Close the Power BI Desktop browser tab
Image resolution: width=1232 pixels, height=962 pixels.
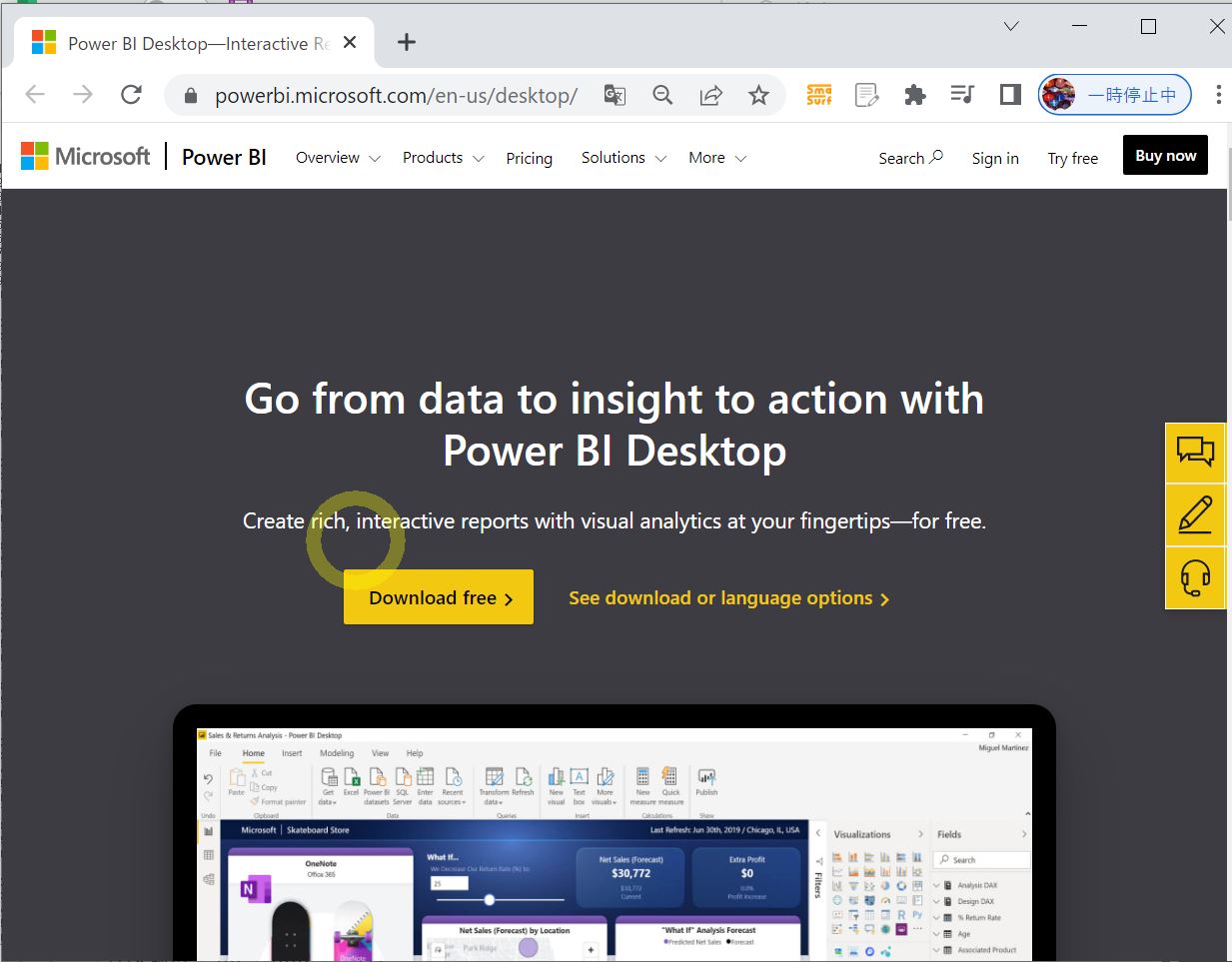pos(350,43)
